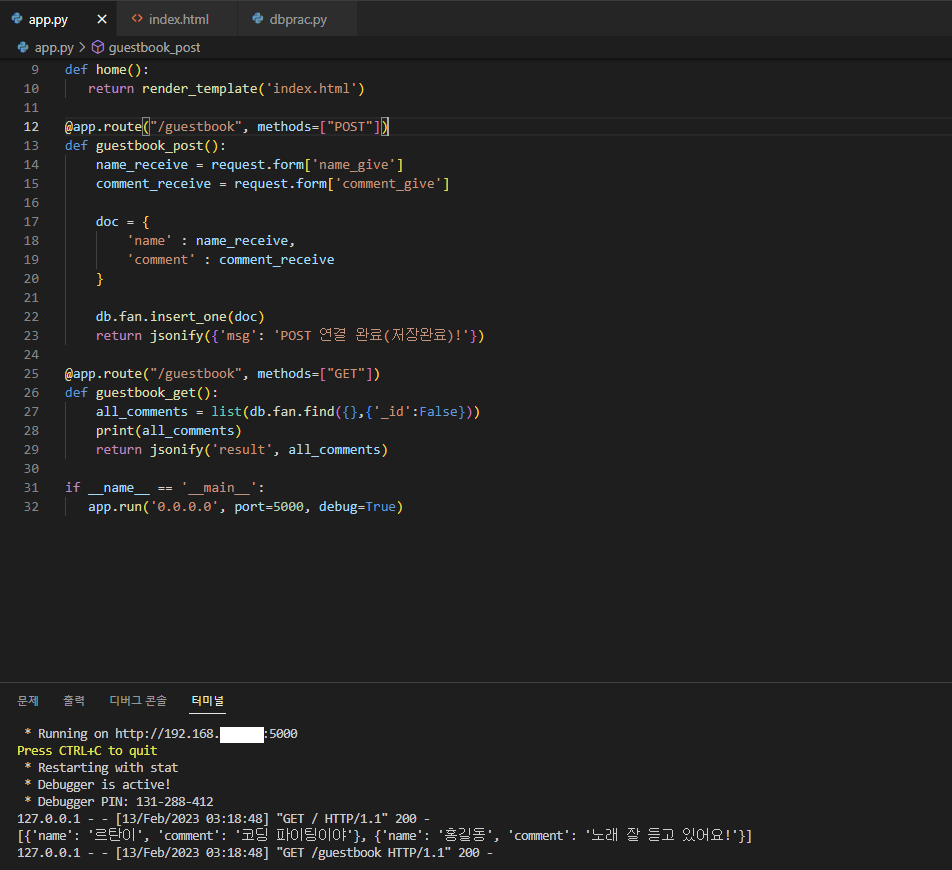
Task: Click app.py in the breadcrumb
Action: point(54,47)
